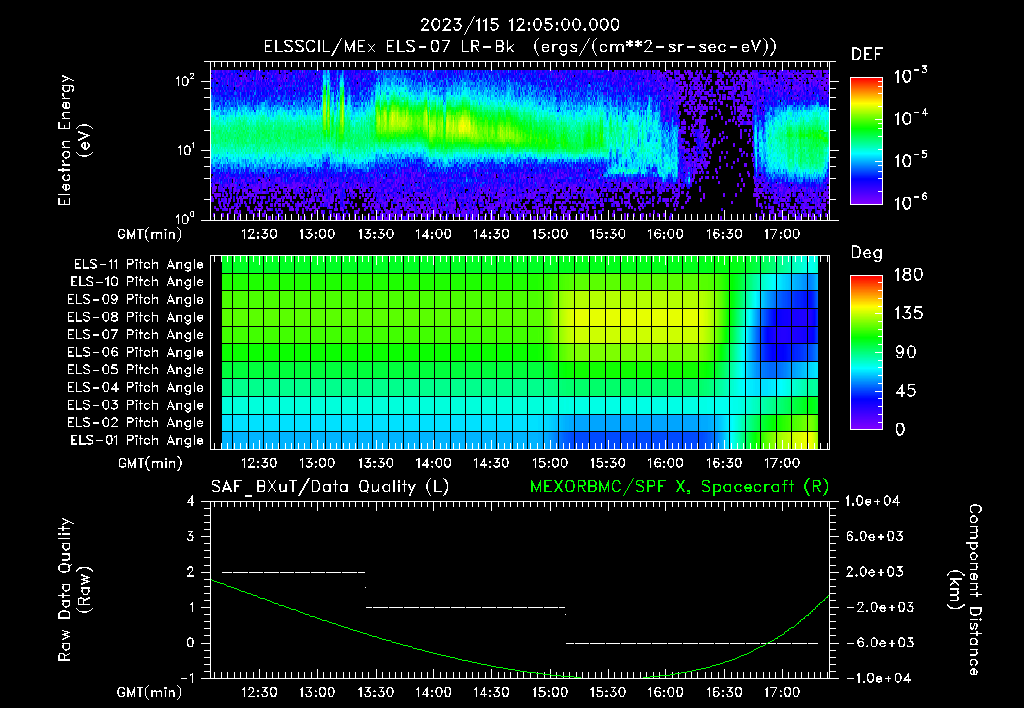Click GMT(min) label under the data quality plot
Screen dimensions: 1024x708
tap(150, 692)
